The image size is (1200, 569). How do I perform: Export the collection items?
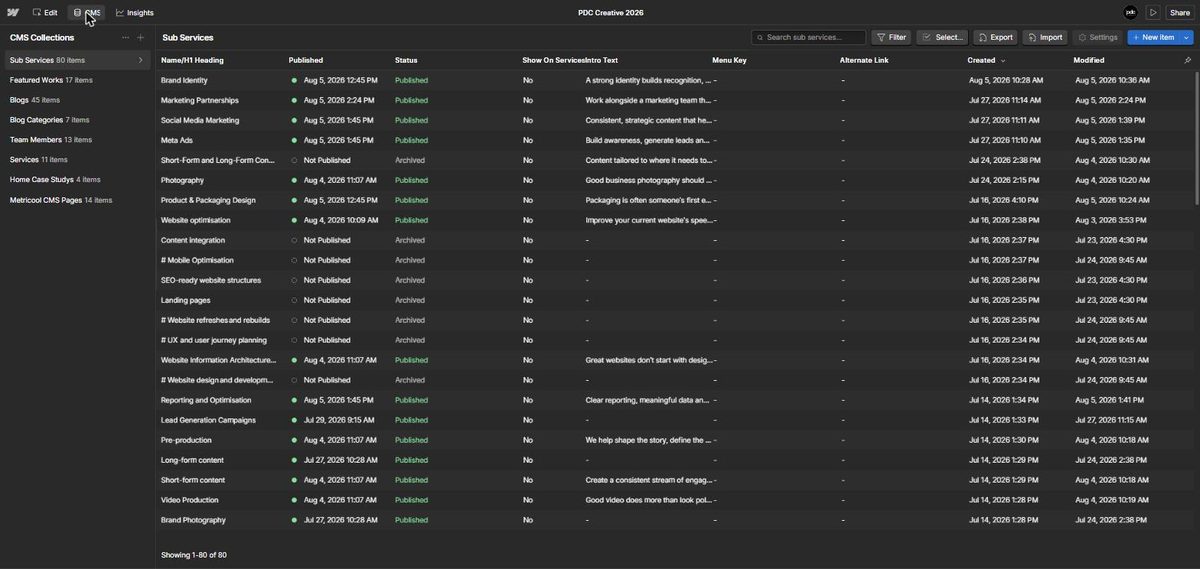[x=995, y=37]
